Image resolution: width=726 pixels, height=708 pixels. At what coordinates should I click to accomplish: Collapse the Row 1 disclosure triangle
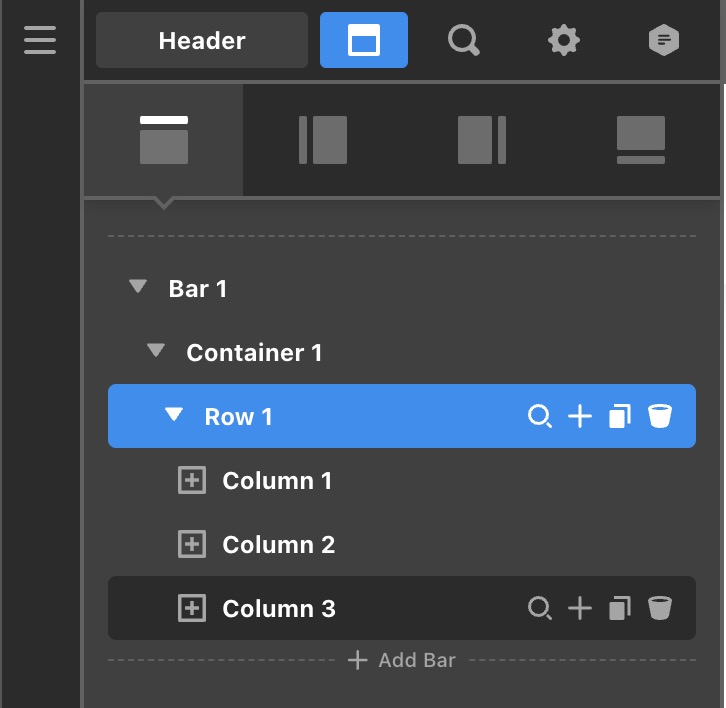174,415
